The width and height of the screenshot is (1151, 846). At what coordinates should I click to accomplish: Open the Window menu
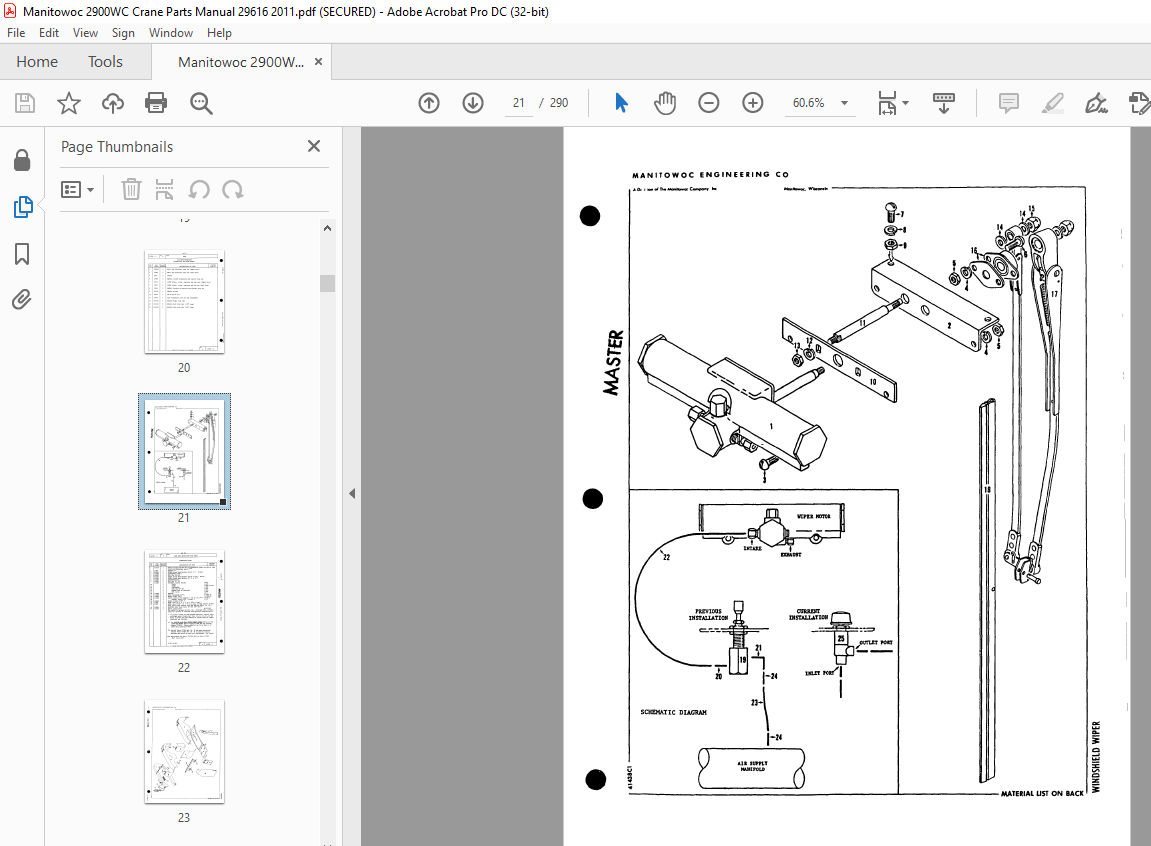pyautogui.click(x=170, y=33)
